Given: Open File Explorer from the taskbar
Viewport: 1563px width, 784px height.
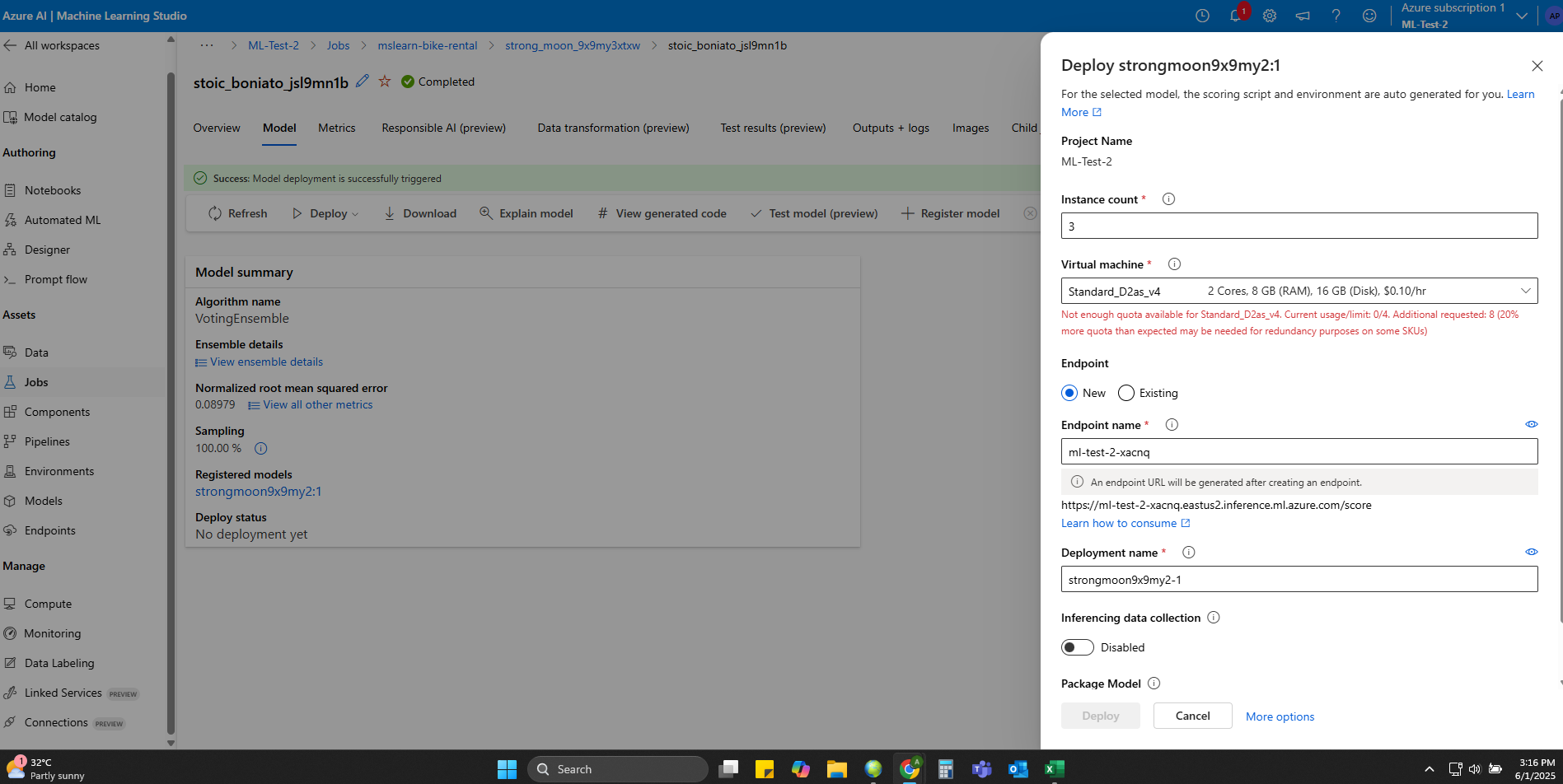Looking at the screenshot, I should tap(837, 769).
